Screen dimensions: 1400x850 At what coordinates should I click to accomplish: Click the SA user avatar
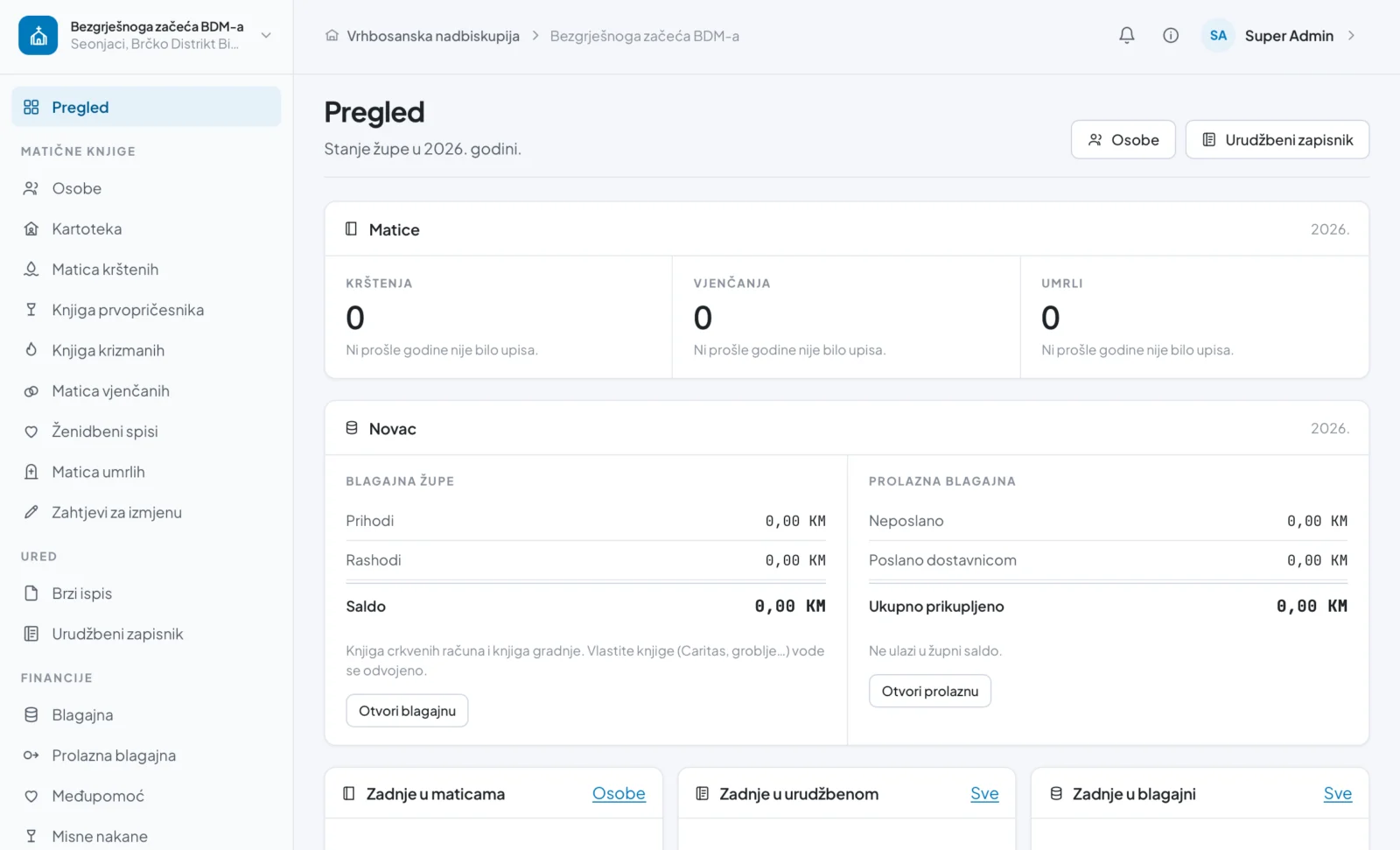1218,36
